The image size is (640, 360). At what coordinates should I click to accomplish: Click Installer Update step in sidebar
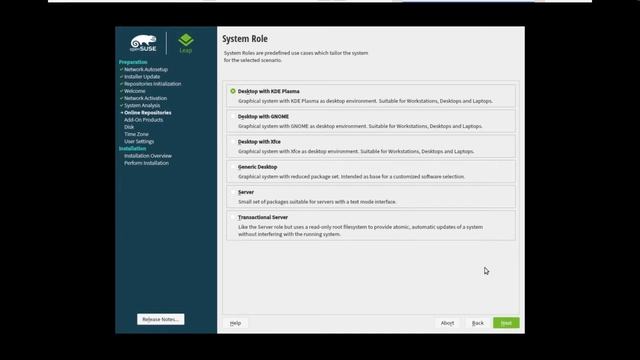pos(142,77)
